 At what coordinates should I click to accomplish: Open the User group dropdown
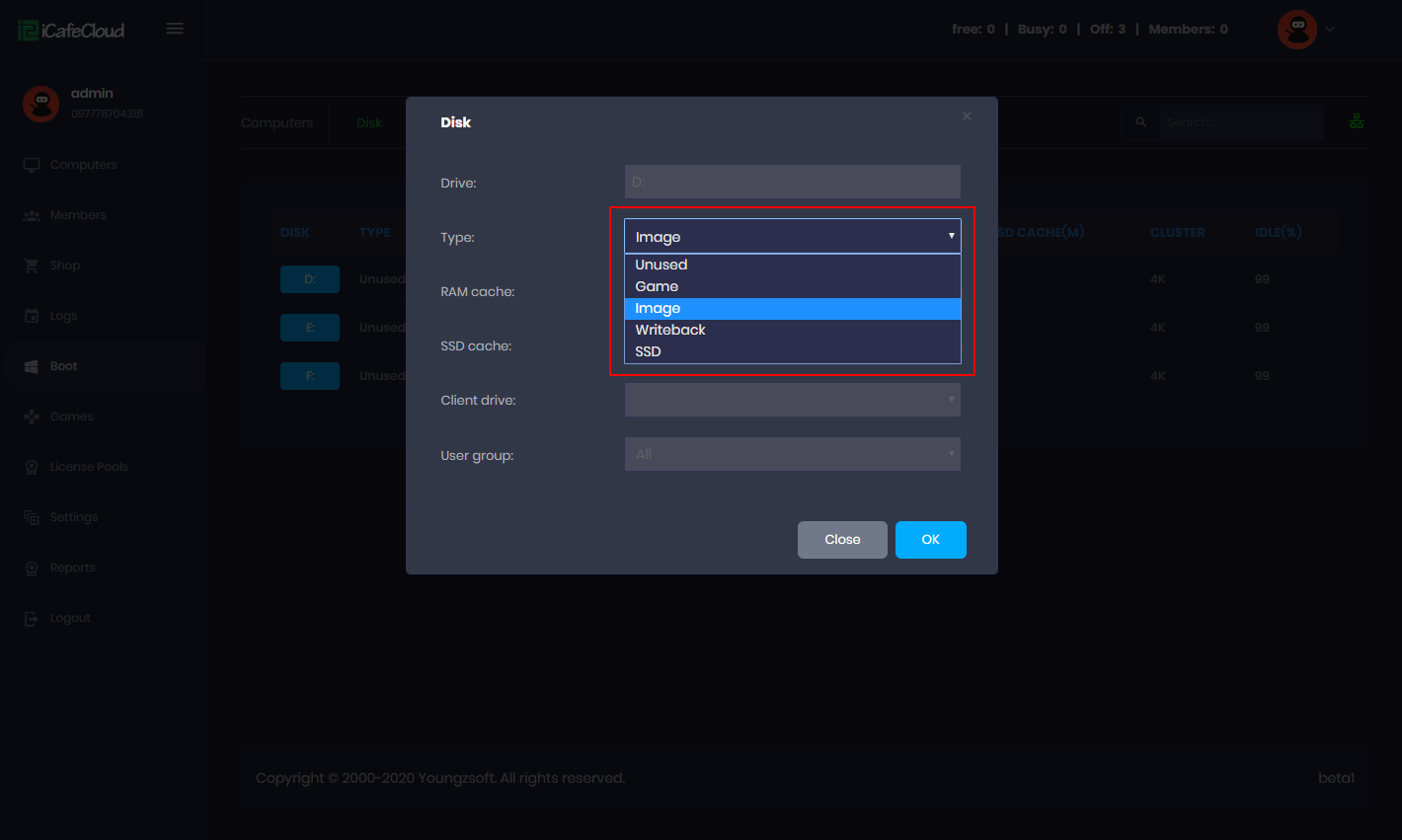point(792,454)
